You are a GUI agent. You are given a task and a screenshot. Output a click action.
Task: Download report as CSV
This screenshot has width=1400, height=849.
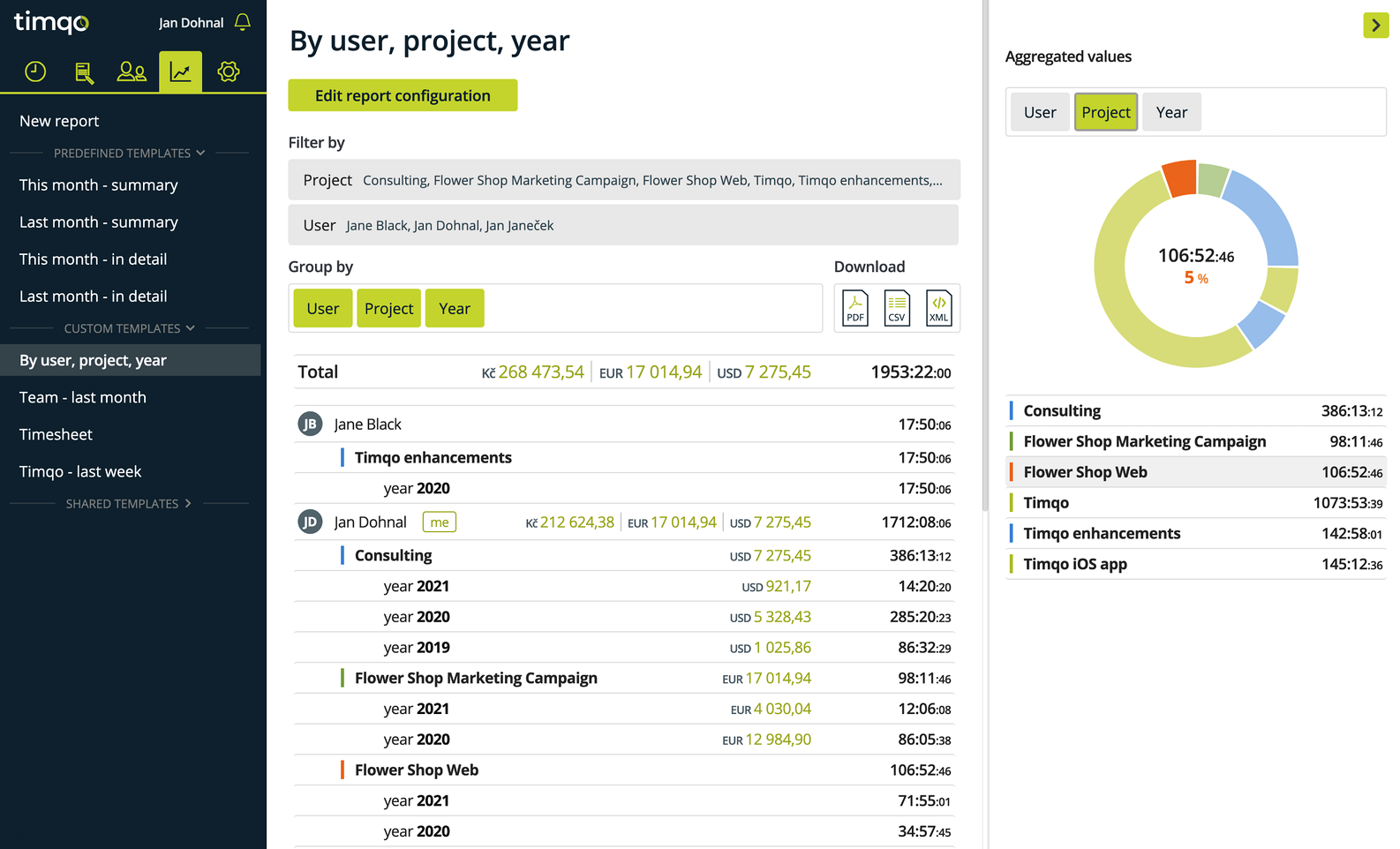tap(897, 308)
